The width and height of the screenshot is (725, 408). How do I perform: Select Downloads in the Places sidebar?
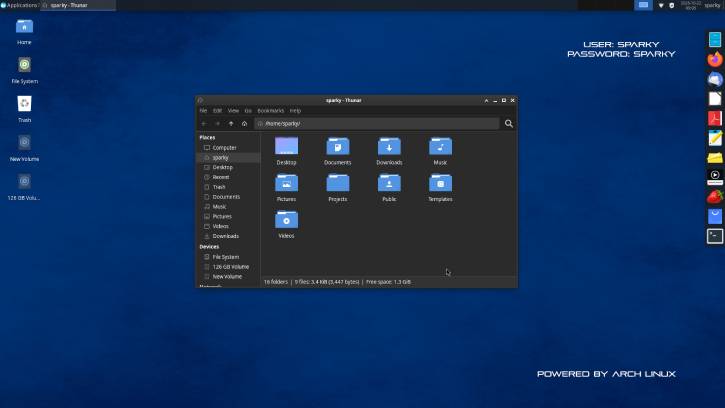click(x=226, y=236)
